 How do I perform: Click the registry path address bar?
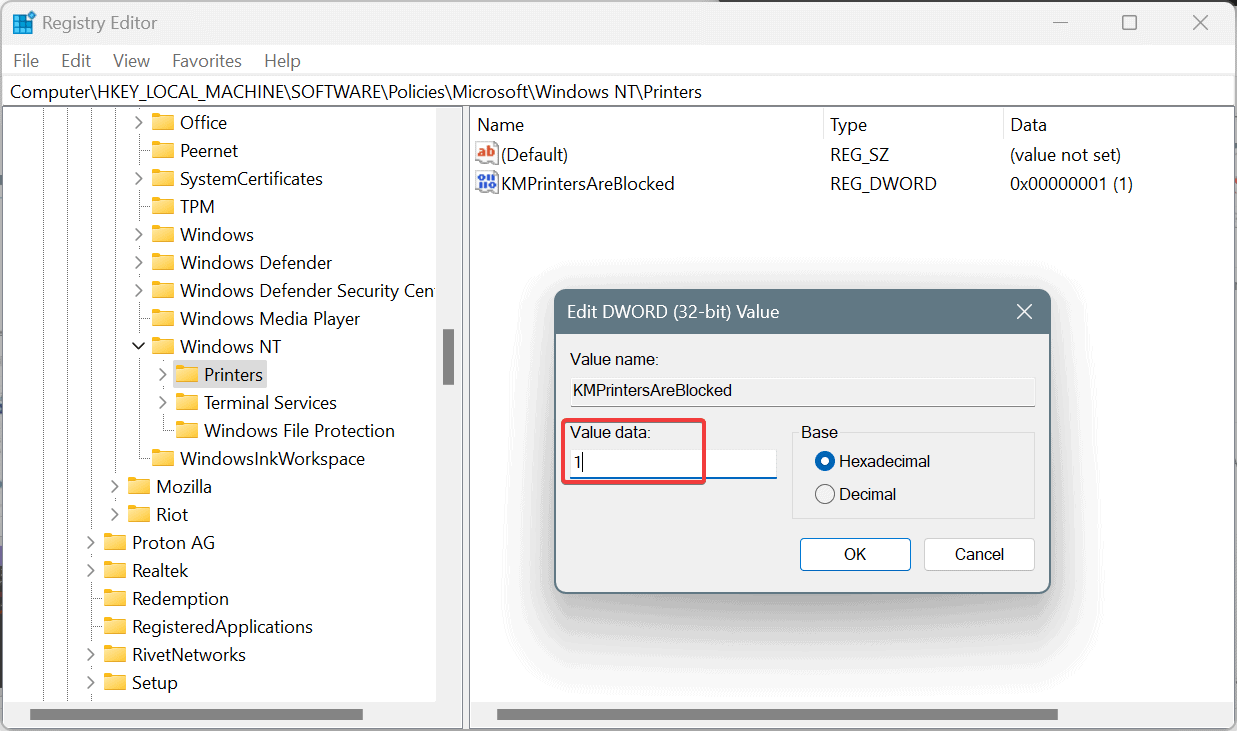[x=618, y=92]
